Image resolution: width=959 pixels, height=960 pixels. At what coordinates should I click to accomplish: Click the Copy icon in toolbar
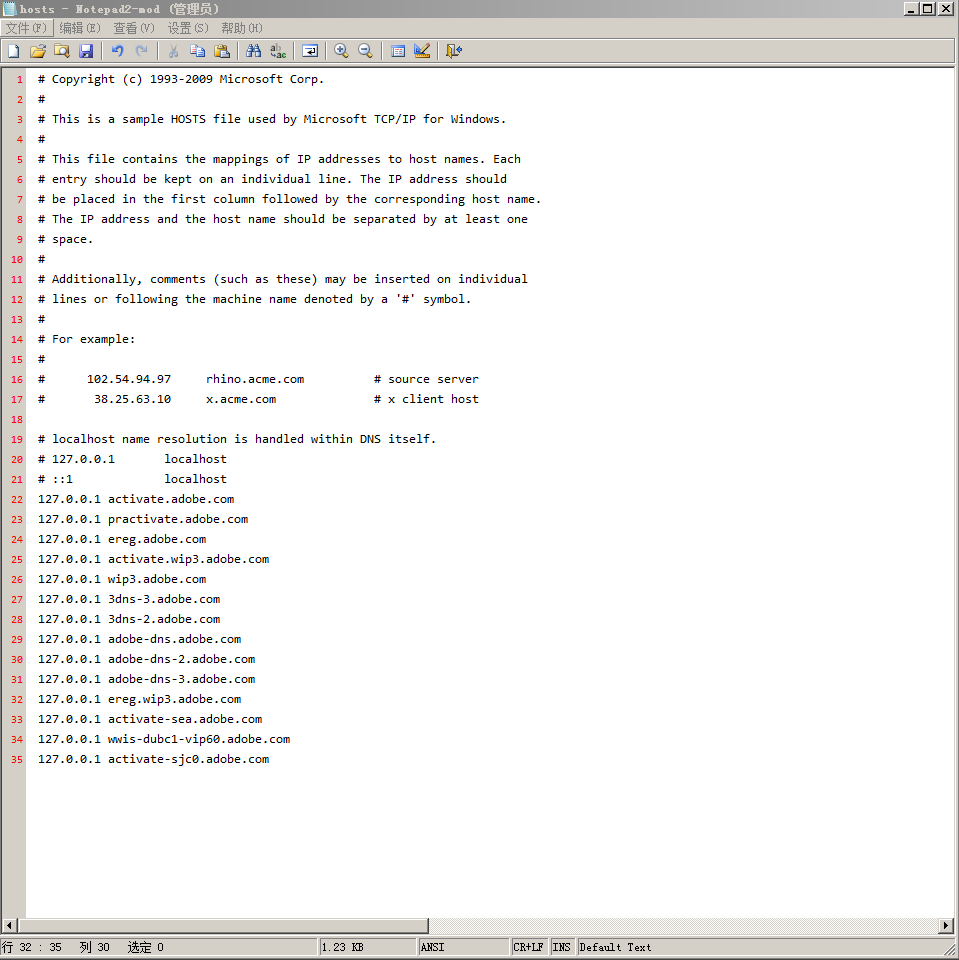point(197,51)
